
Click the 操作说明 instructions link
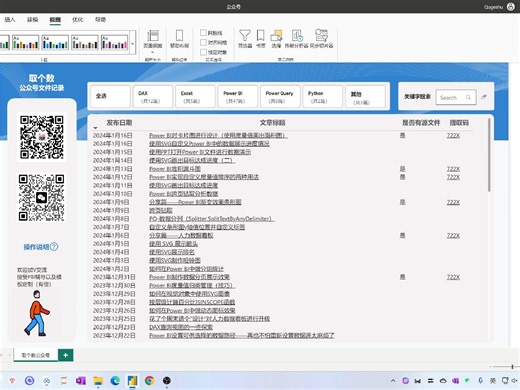[x=36, y=247]
